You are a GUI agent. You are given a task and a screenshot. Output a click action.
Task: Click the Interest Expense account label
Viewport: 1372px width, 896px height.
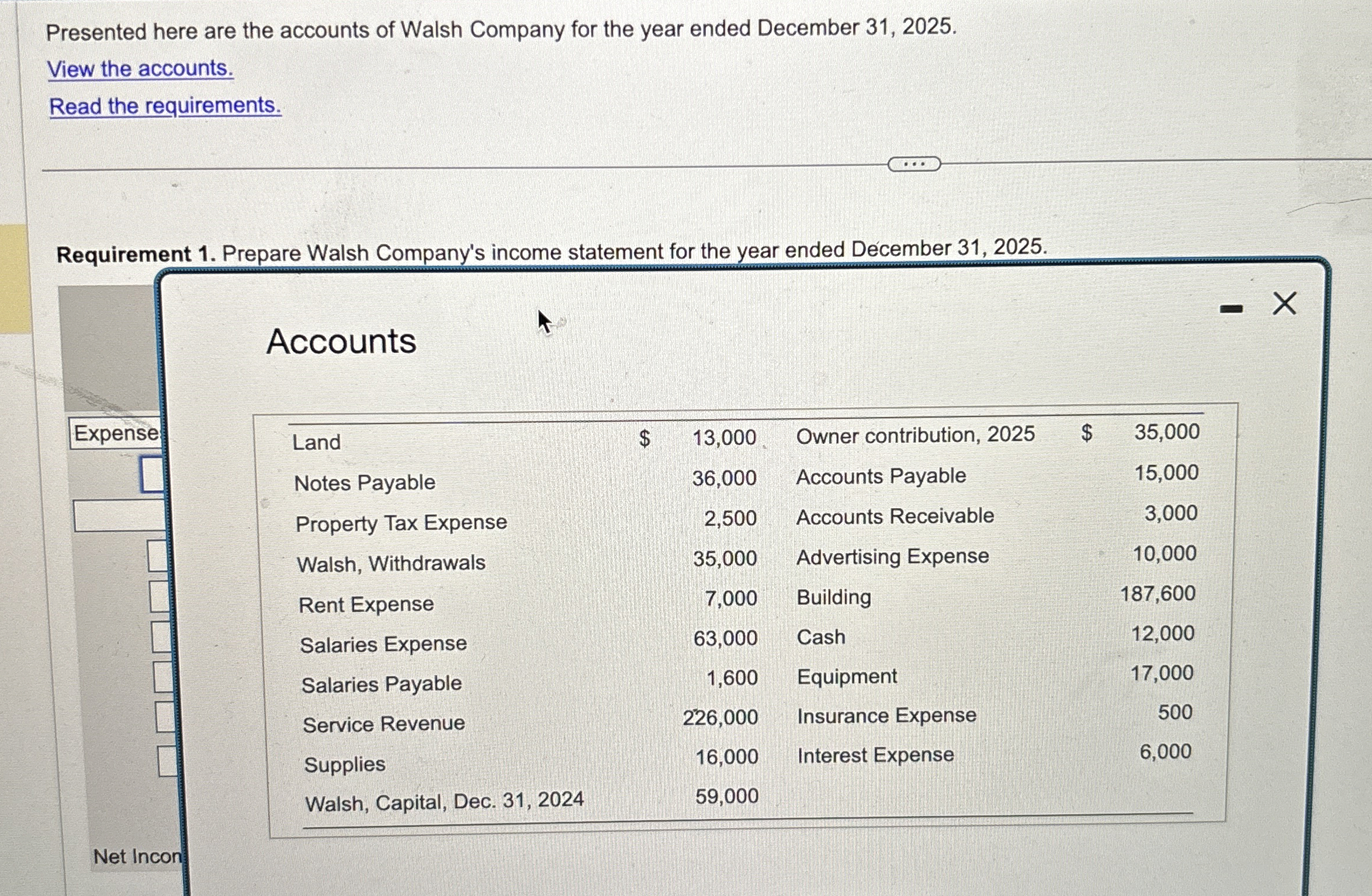tap(875, 755)
